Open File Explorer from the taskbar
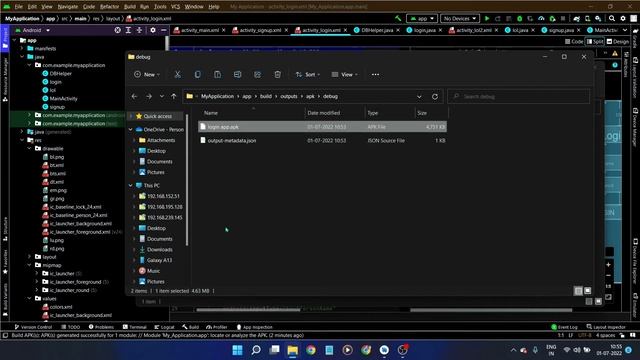This screenshot has height=360, width=640. click(293, 350)
